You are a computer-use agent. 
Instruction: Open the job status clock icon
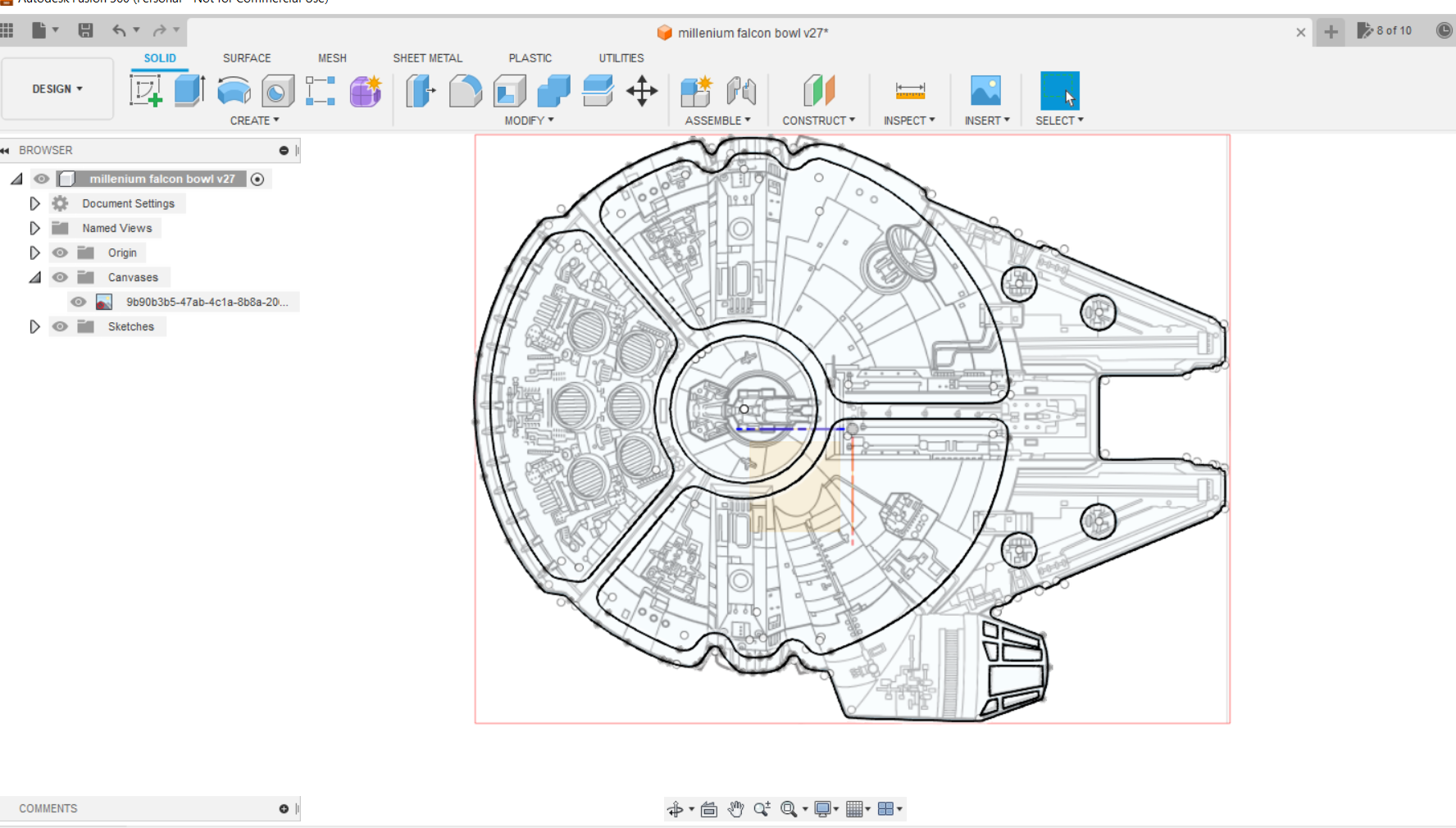(1445, 30)
